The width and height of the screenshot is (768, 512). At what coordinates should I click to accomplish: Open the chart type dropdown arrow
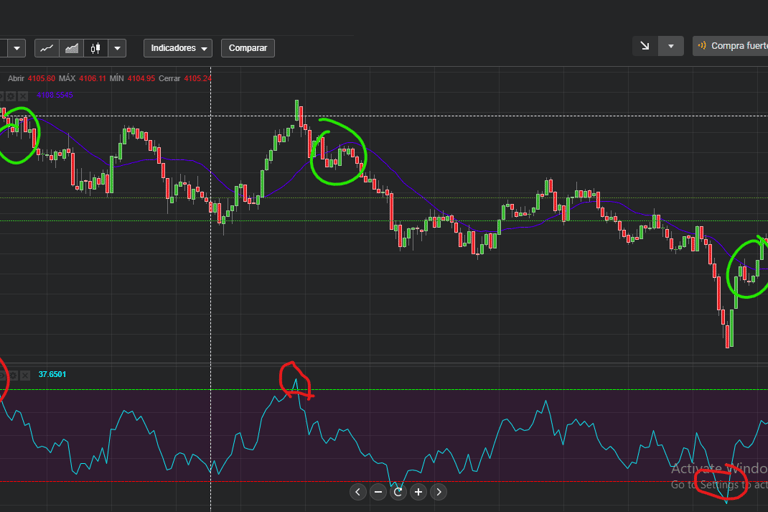pos(117,48)
